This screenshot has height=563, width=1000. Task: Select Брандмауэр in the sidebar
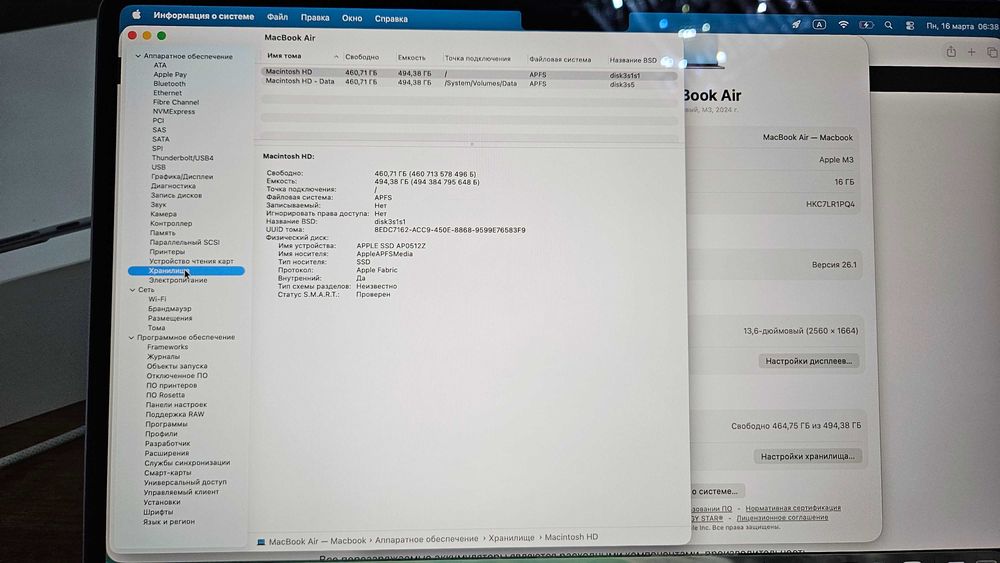[170, 309]
